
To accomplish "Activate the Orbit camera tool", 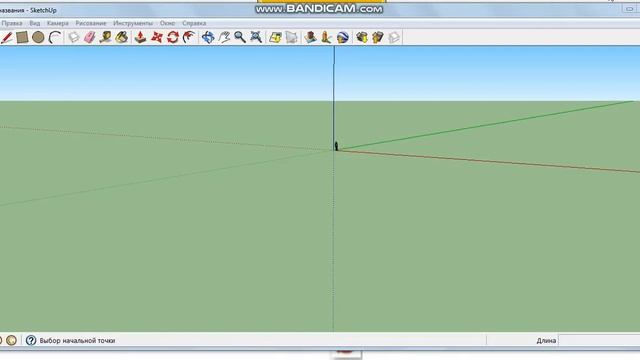I will point(208,38).
